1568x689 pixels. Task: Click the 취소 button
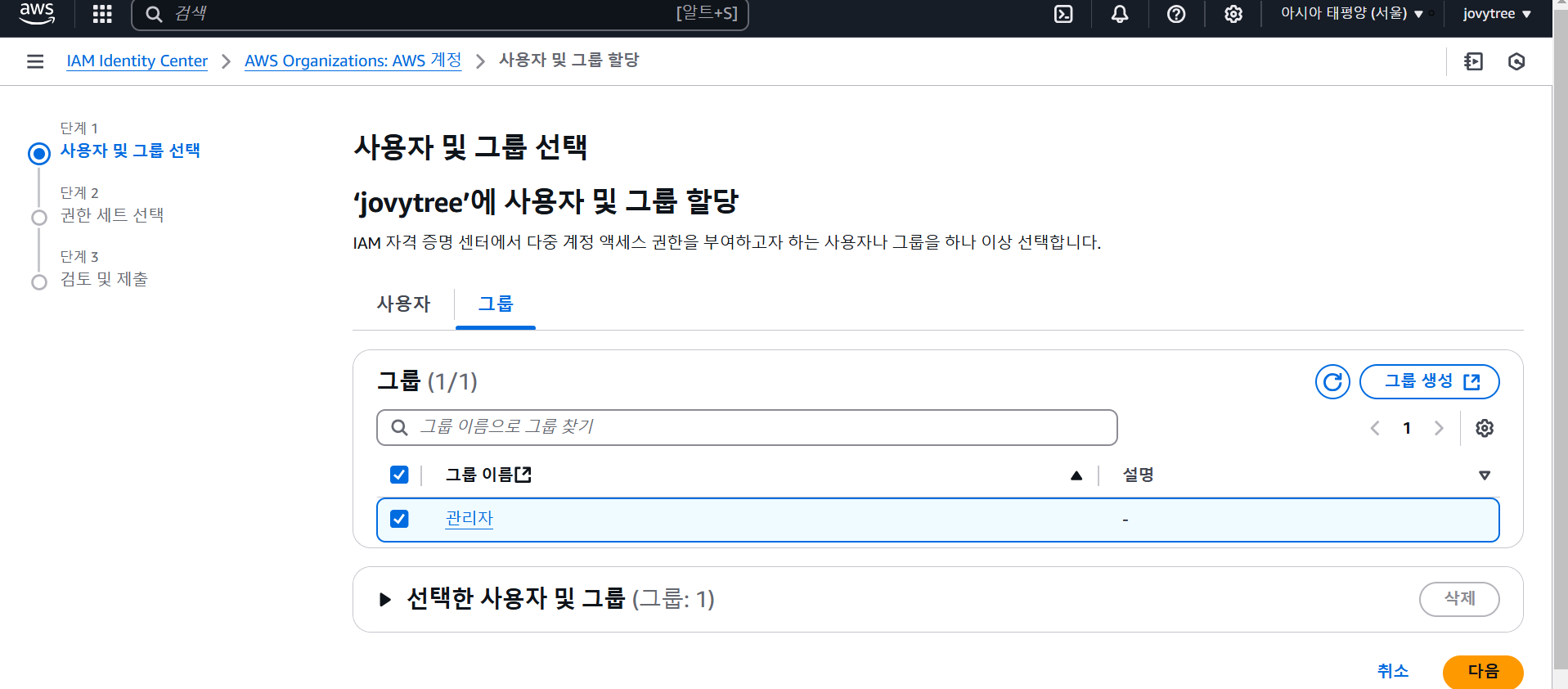click(x=1393, y=671)
